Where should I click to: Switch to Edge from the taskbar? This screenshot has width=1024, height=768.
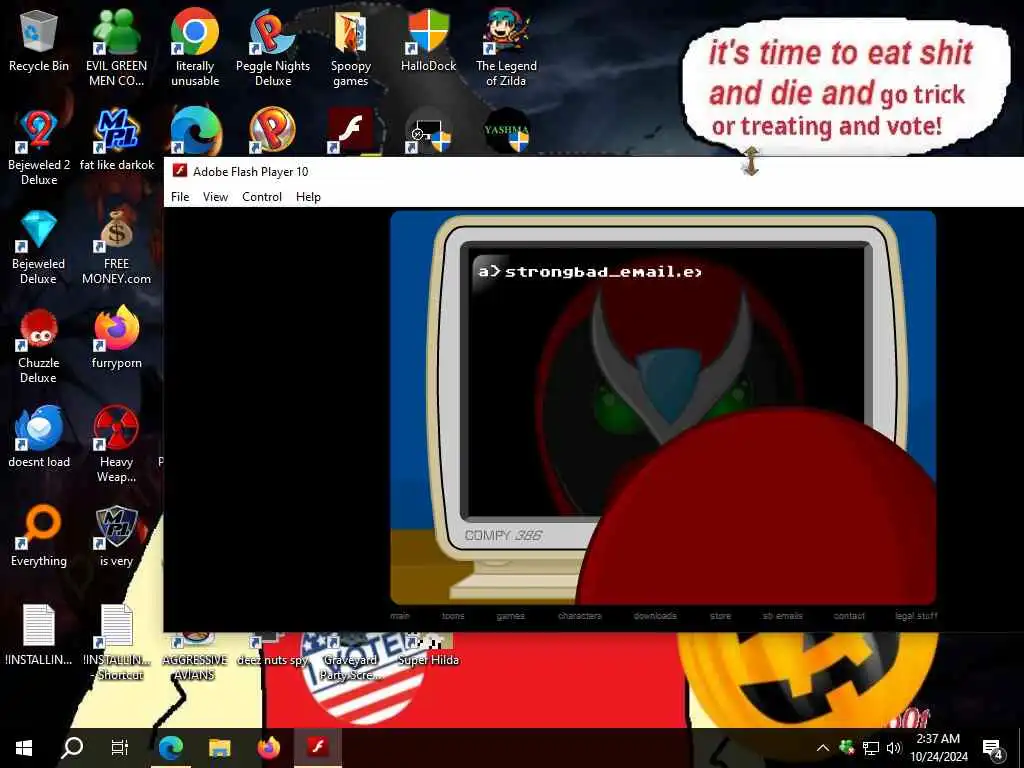click(171, 748)
